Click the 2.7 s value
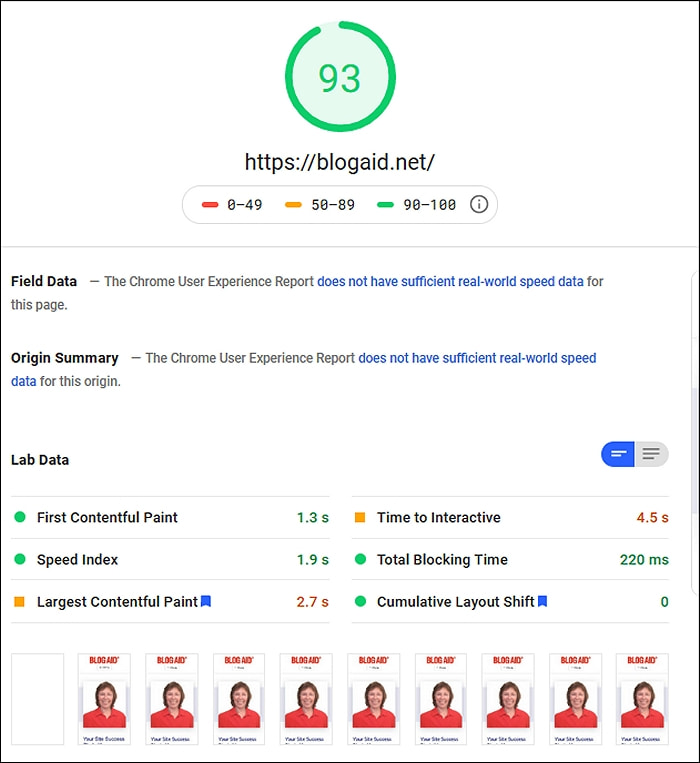700x763 pixels. coord(313,602)
